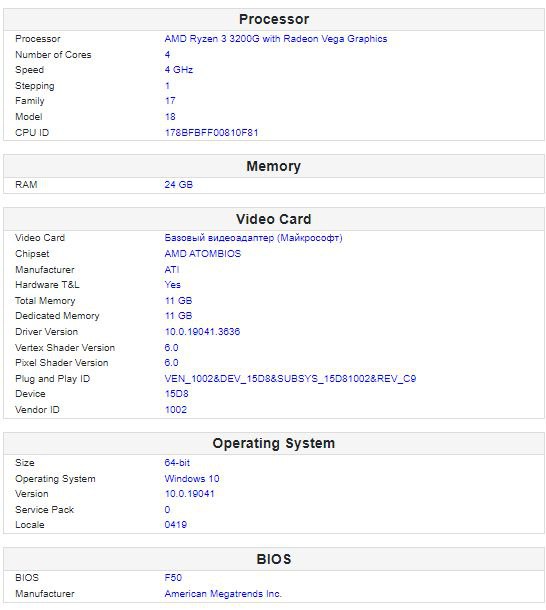This screenshot has height=610, width=546.
Task: Click the Operating System section header
Action: tap(274, 443)
